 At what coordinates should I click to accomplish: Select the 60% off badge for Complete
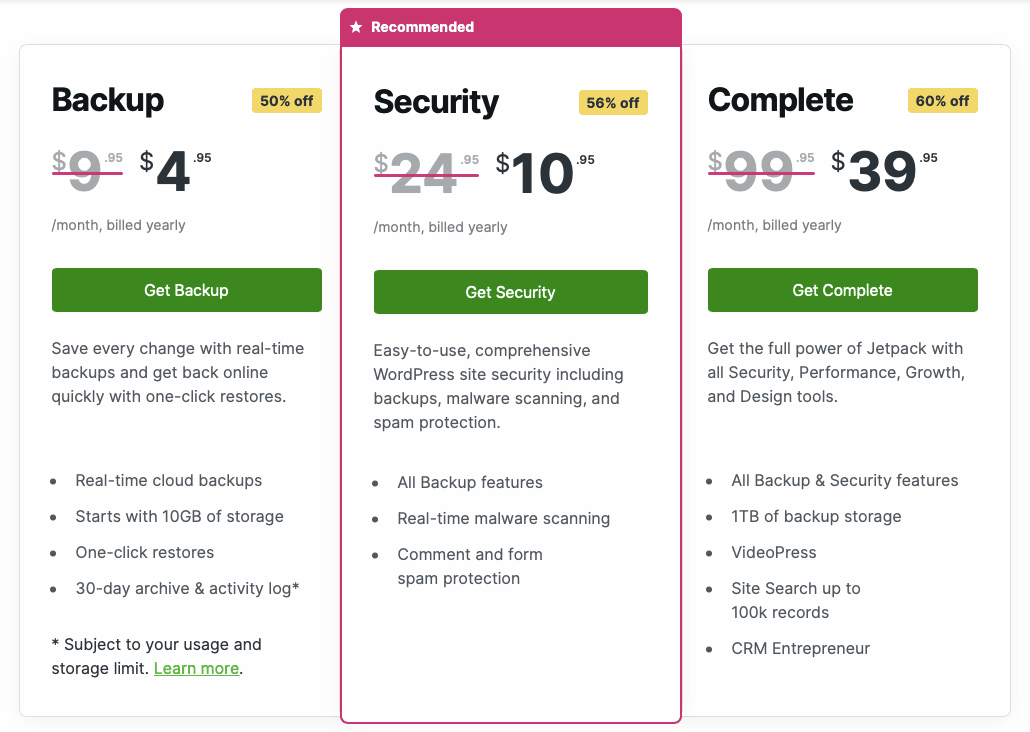click(942, 100)
